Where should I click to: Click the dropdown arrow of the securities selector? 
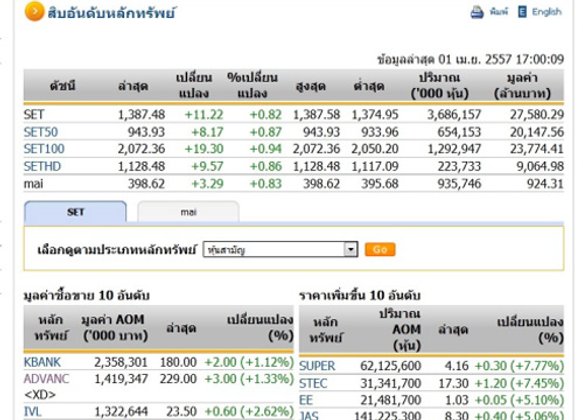click(351, 249)
